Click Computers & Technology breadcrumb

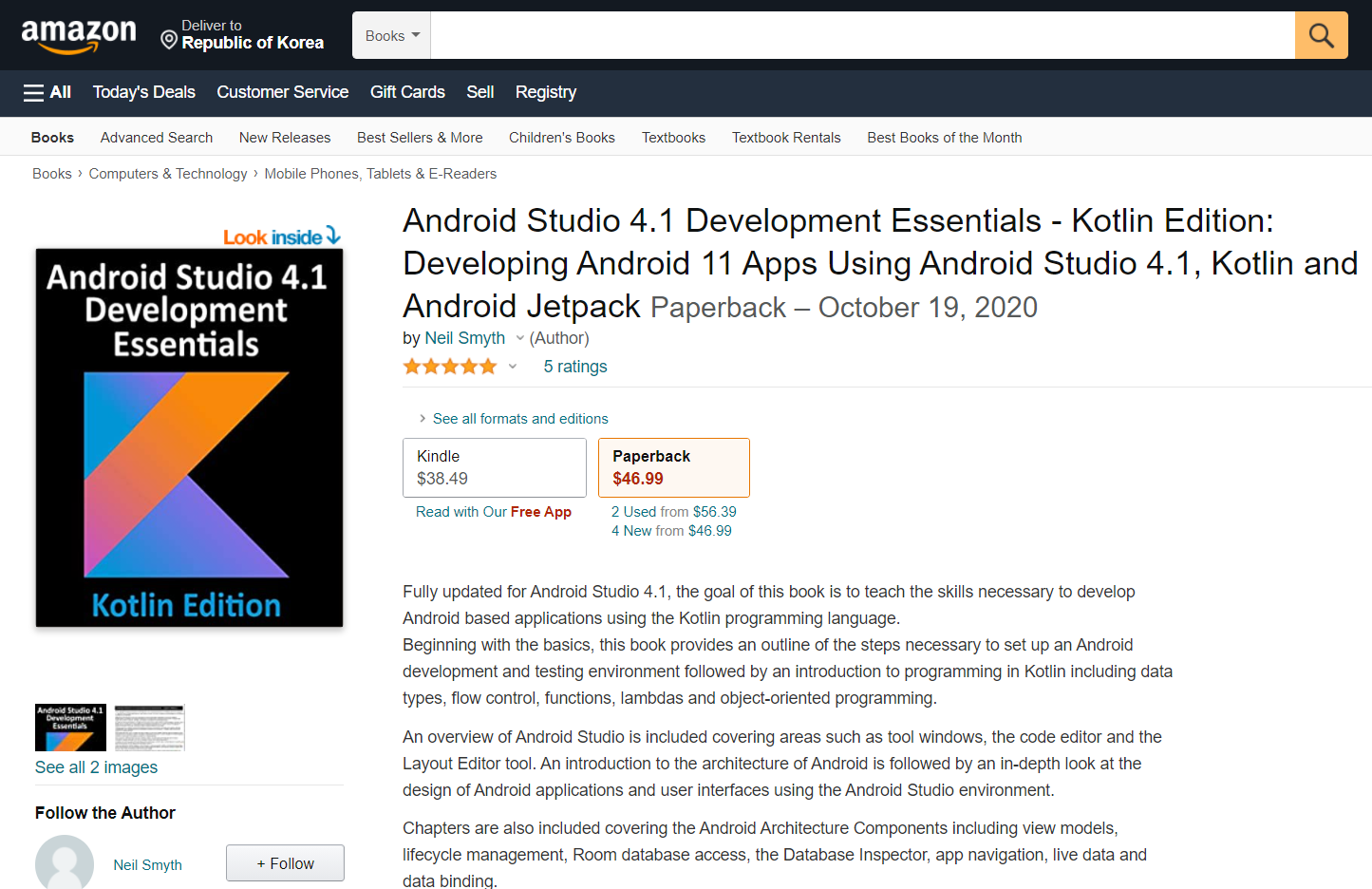pyautogui.click(x=168, y=174)
